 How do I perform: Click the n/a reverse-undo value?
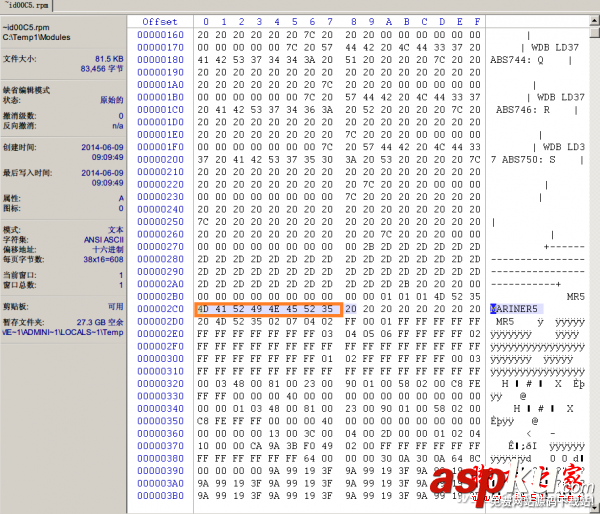click(117, 126)
